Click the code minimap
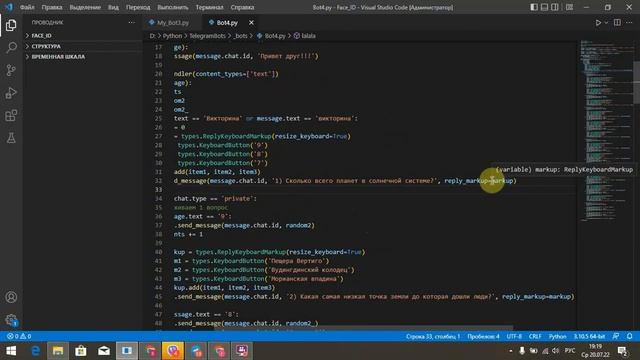Screen dimensions: 640x360 click(606, 131)
